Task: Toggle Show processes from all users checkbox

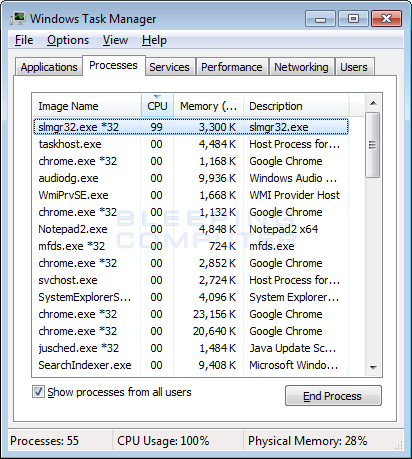Action: point(38,392)
